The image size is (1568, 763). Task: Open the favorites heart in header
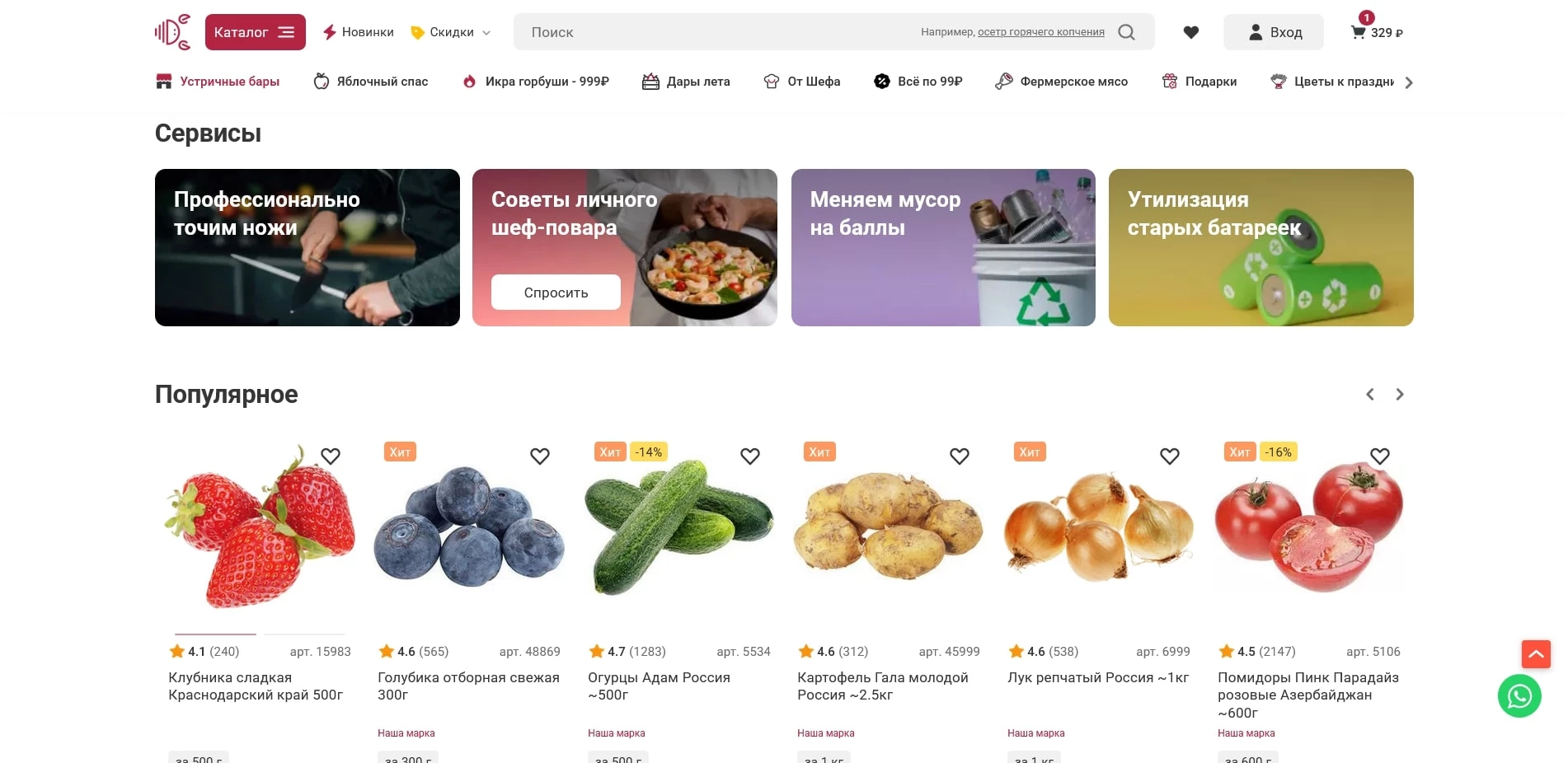click(1190, 32)
